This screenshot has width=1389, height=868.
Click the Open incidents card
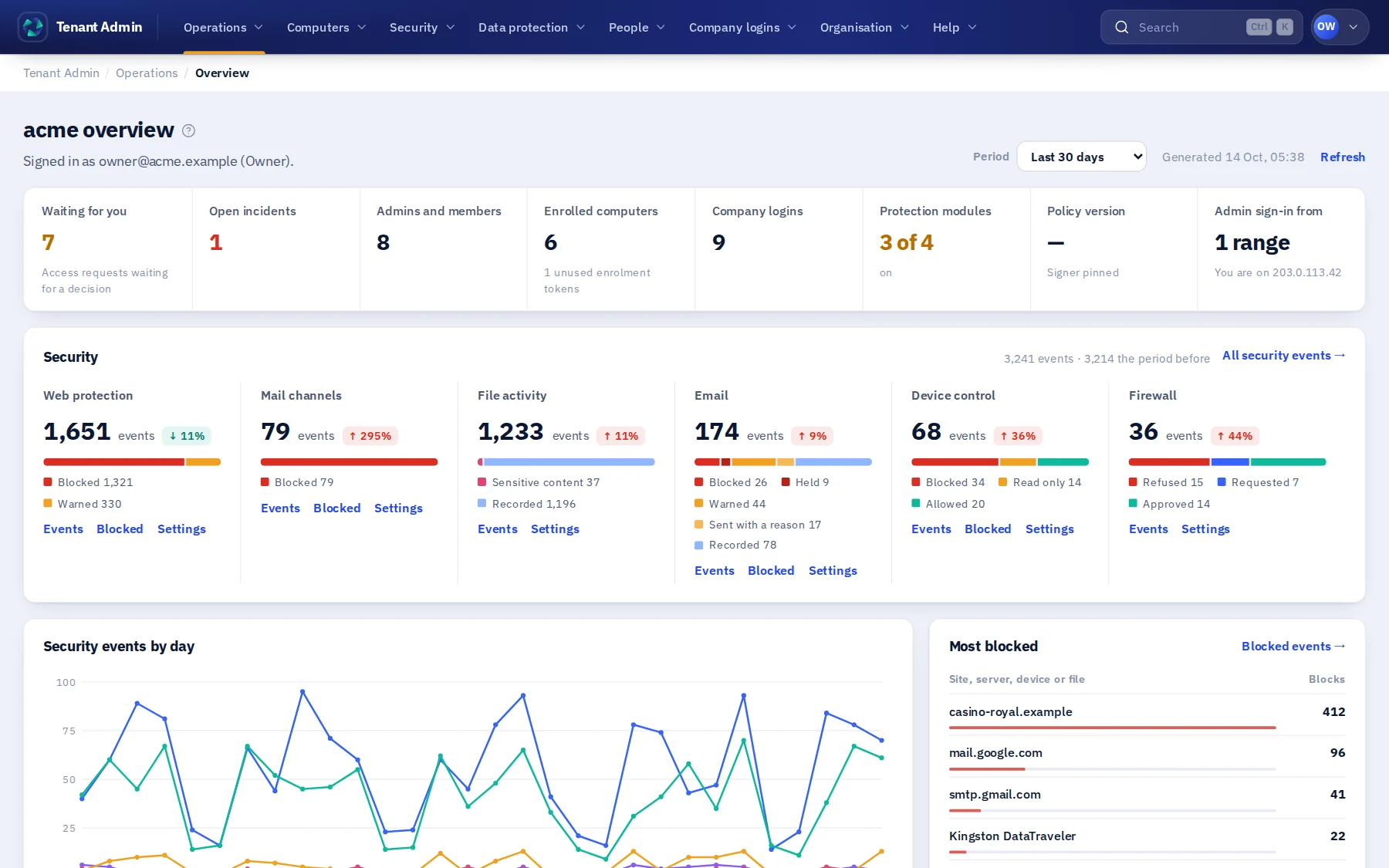[276, 249]
